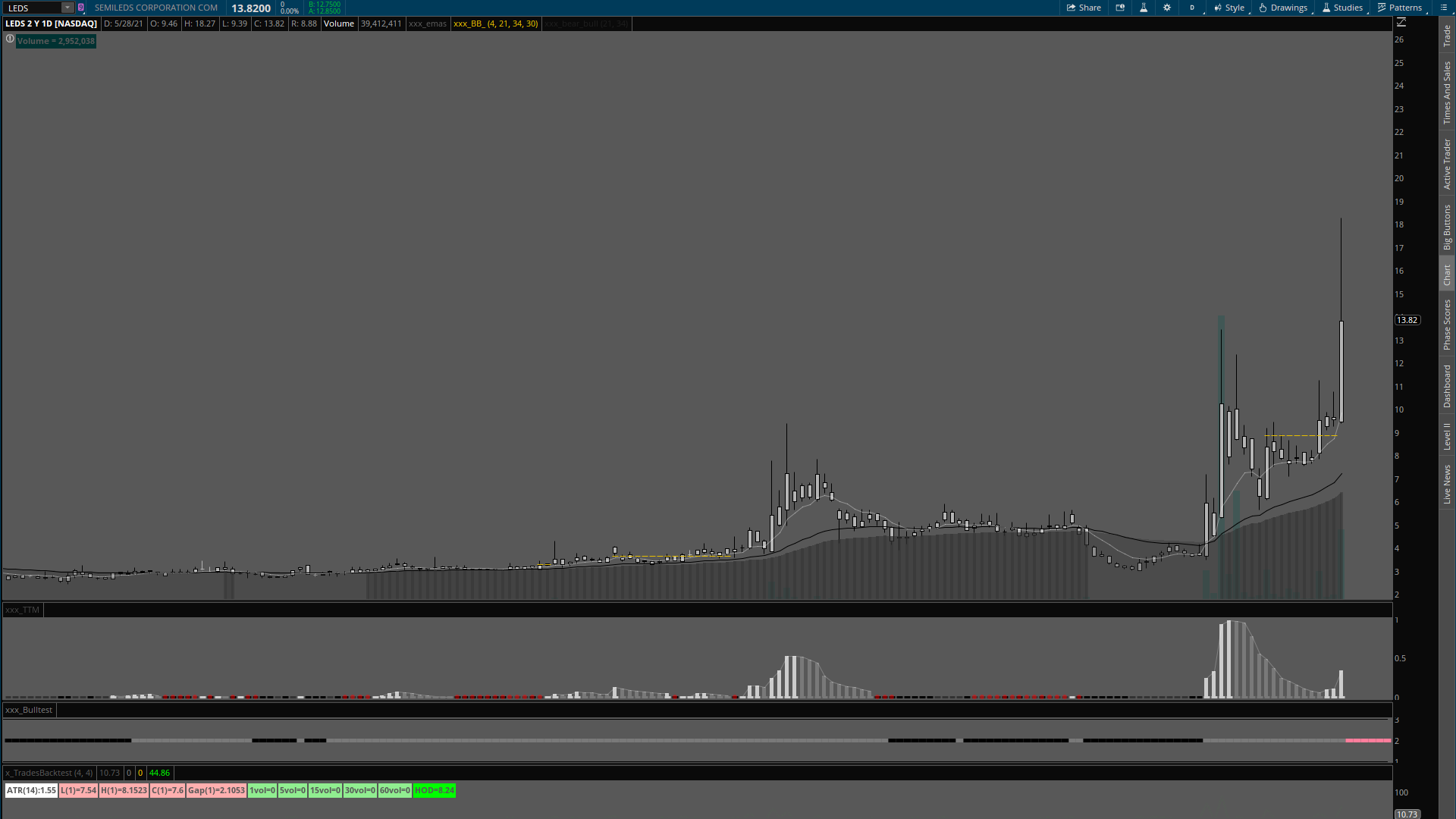Image resolution: width=1456 pixels, height=819 pixels.
Task: Expand the LEDS symbol dropdown arrow
Action: coord(67,8)
